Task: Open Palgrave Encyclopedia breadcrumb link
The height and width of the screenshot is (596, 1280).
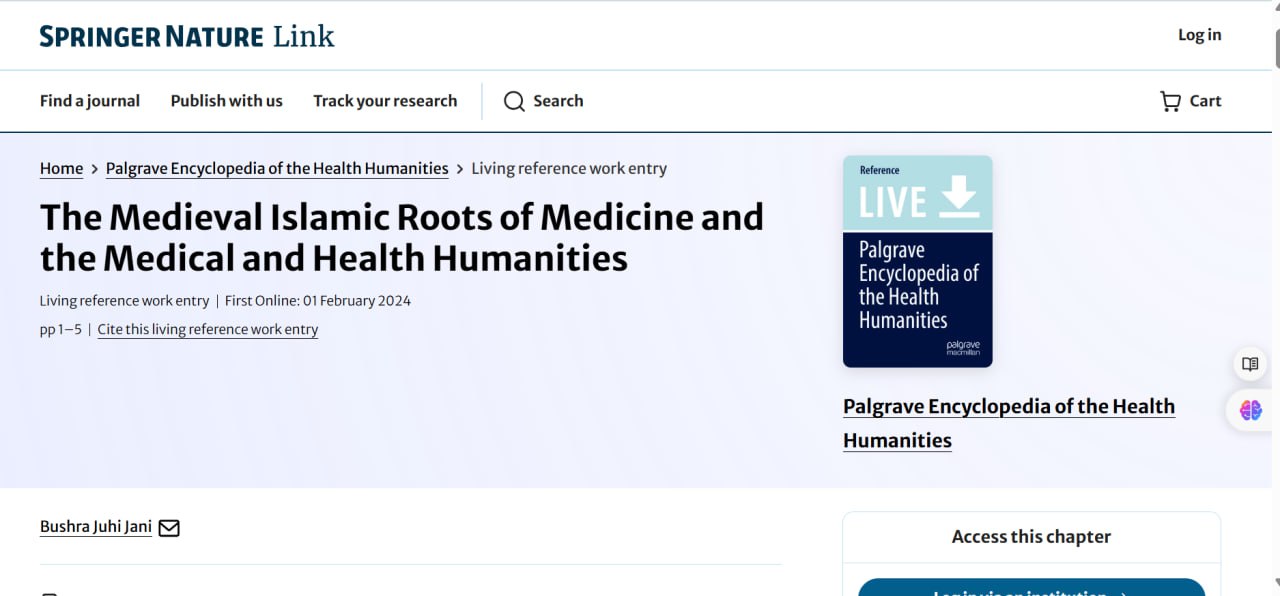Action: click(277, 169)
